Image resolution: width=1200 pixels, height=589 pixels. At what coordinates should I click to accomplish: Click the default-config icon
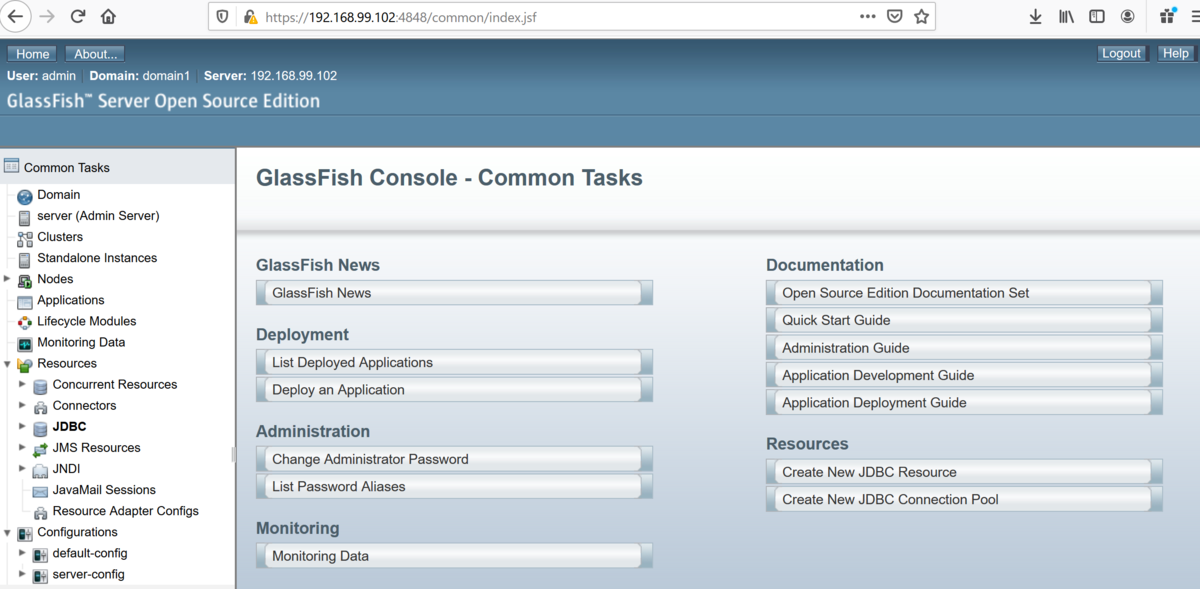[40, 554]
